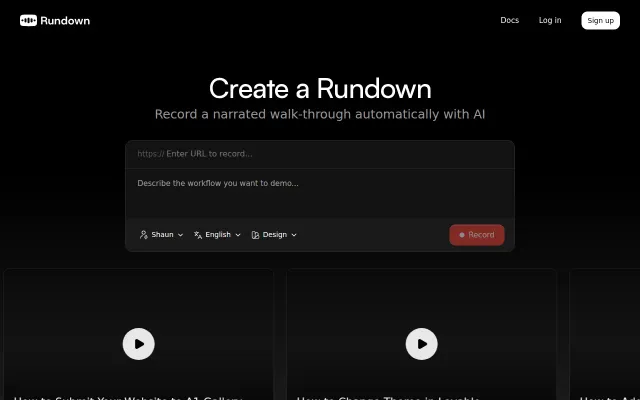Viewport: 640px width, 400px height.
Task: Play the A1 Gallery submission video
Action: tap(139, 344)
